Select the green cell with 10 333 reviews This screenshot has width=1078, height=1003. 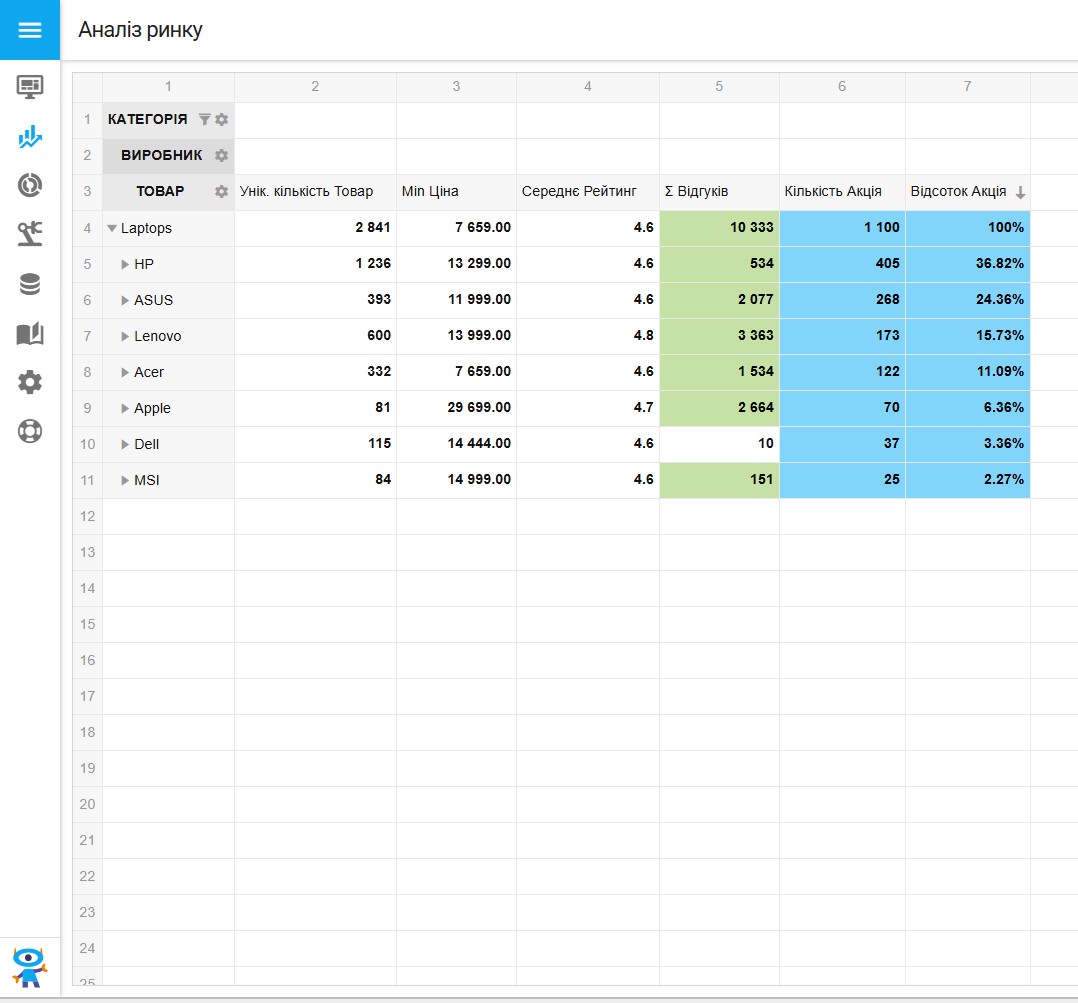pyautogui.click(x=719, y=228)
